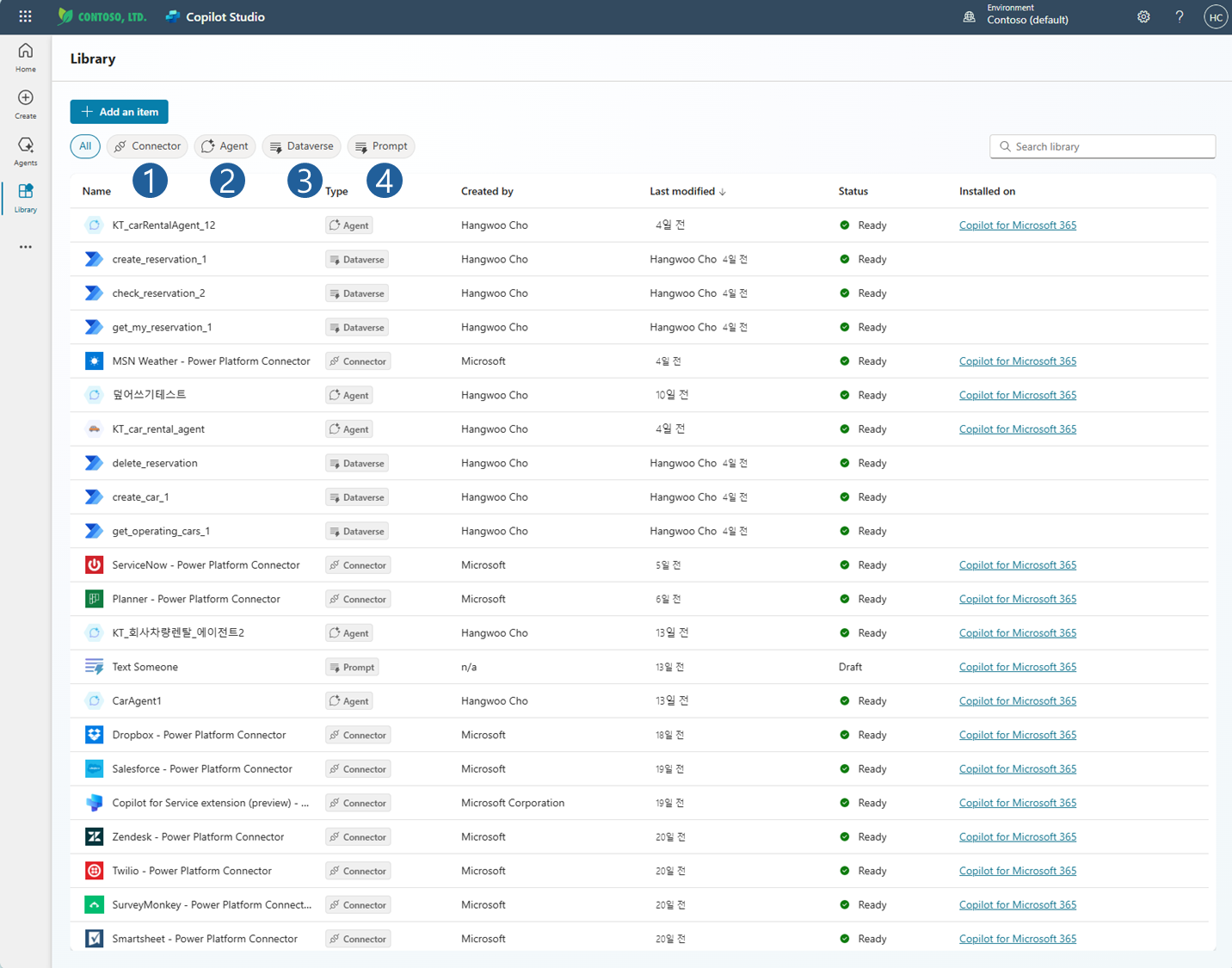Select the All filter pill

pyautogui.click(x=85, y=146)
